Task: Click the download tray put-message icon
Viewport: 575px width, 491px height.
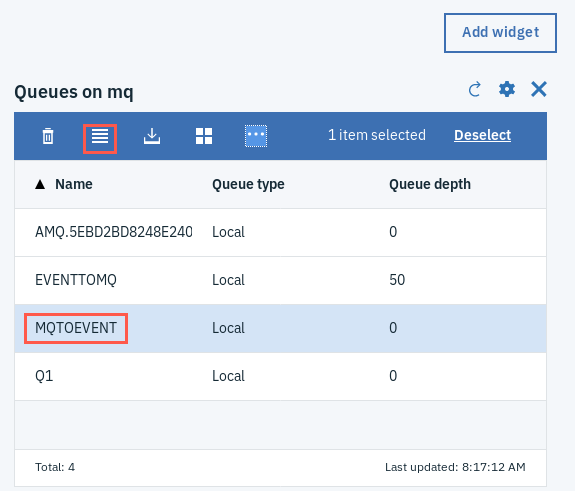Action: coord(152,136)
